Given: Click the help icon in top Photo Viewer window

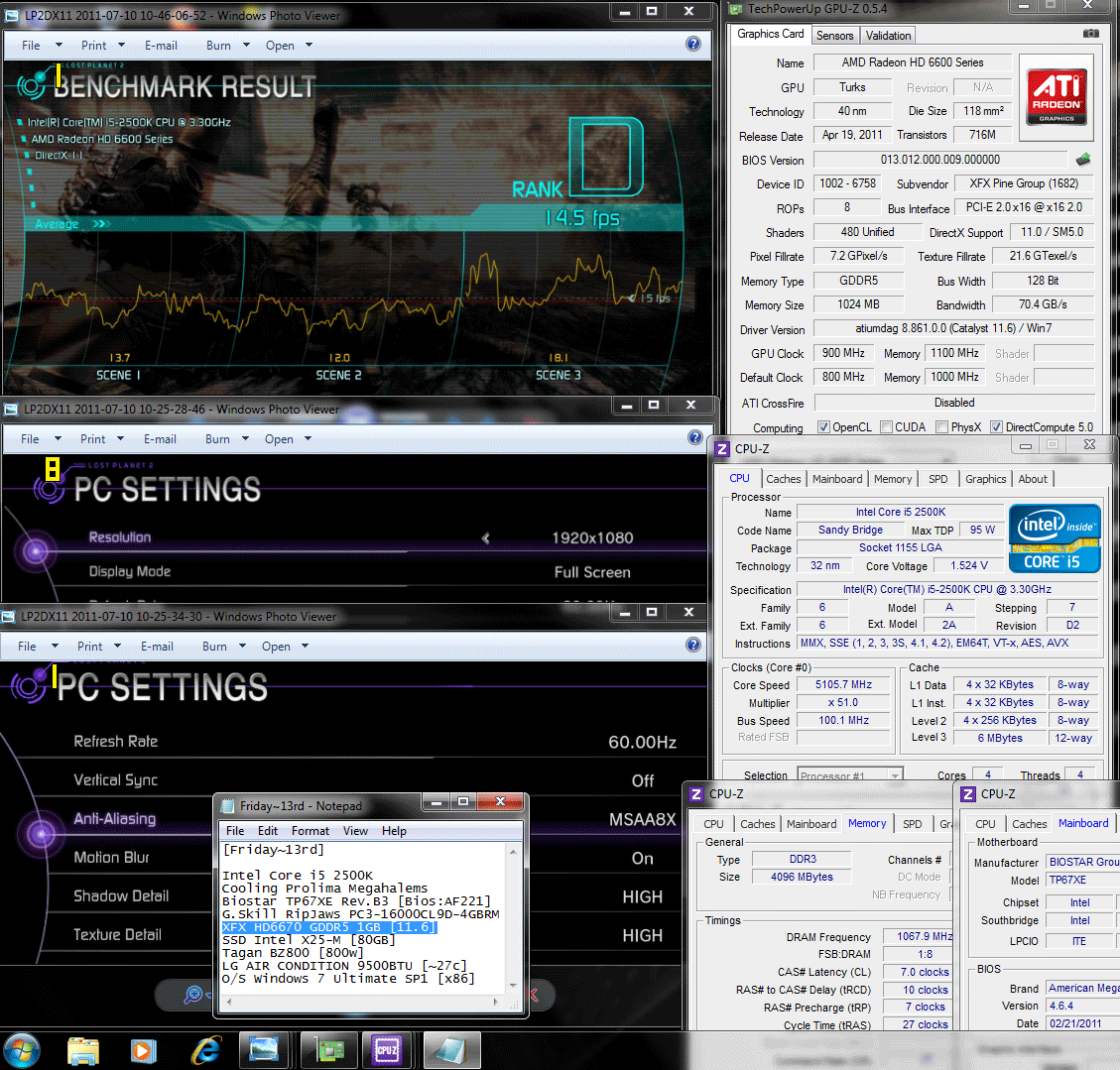Looking at the screenshot, I should point(692,44).
